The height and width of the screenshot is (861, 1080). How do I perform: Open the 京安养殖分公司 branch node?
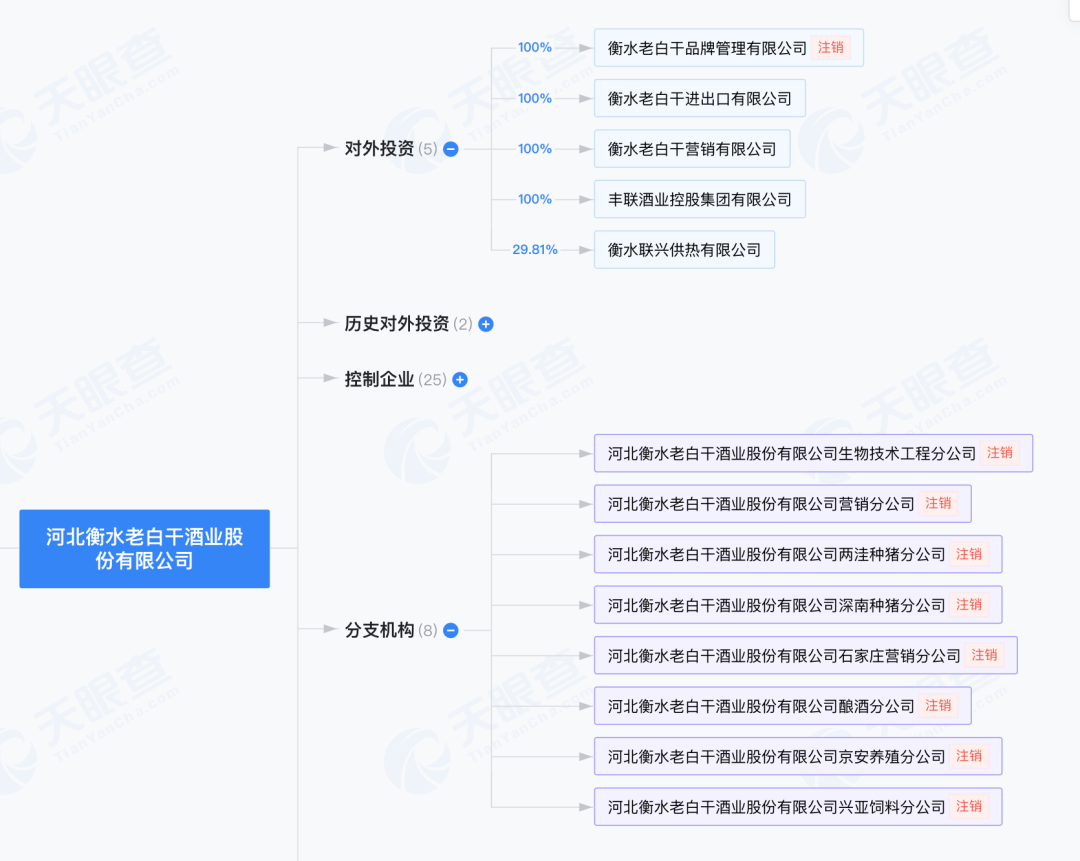pyautogui.click(x=798, y=756)
